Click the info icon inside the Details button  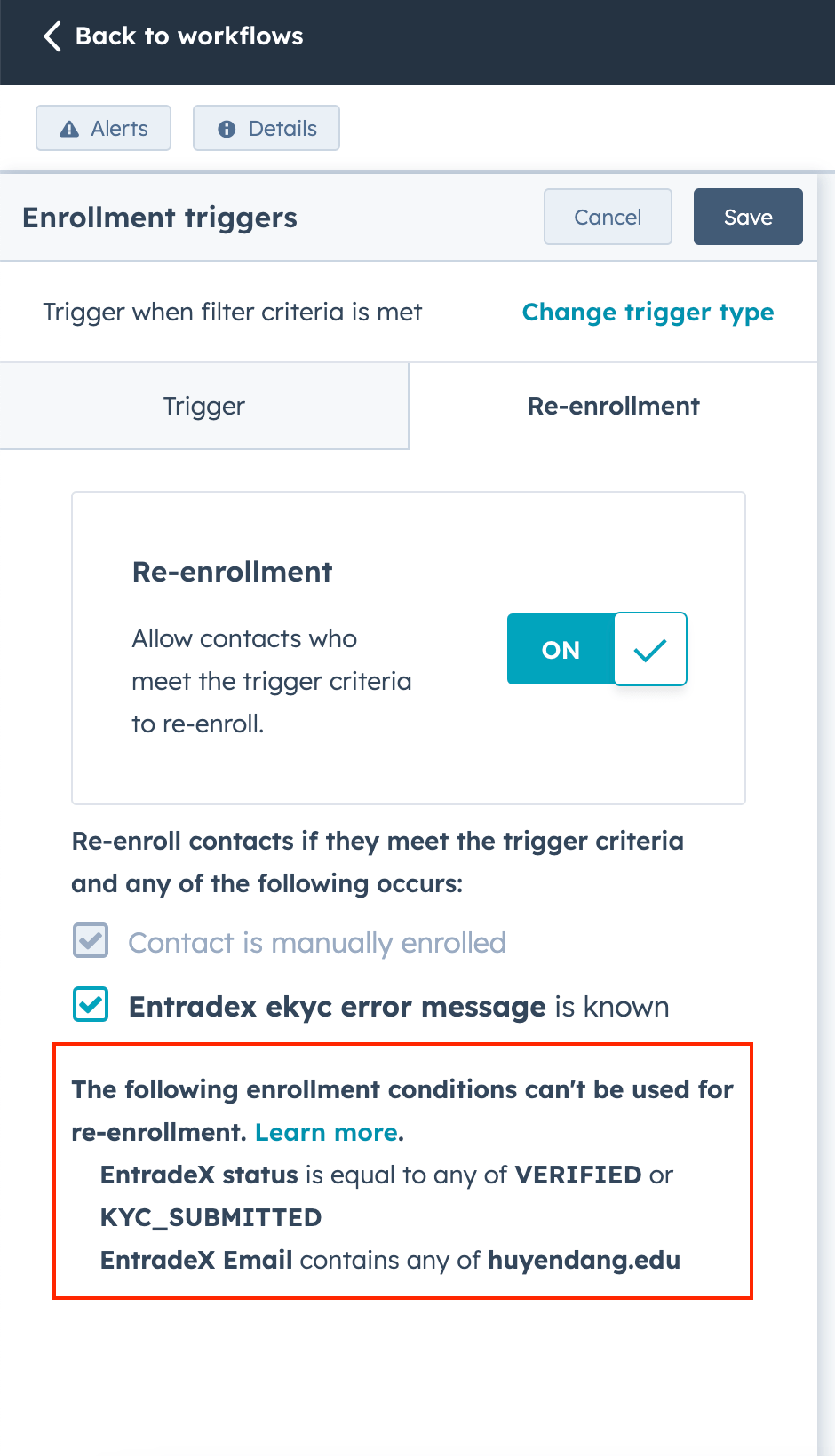tap(228, 128)
